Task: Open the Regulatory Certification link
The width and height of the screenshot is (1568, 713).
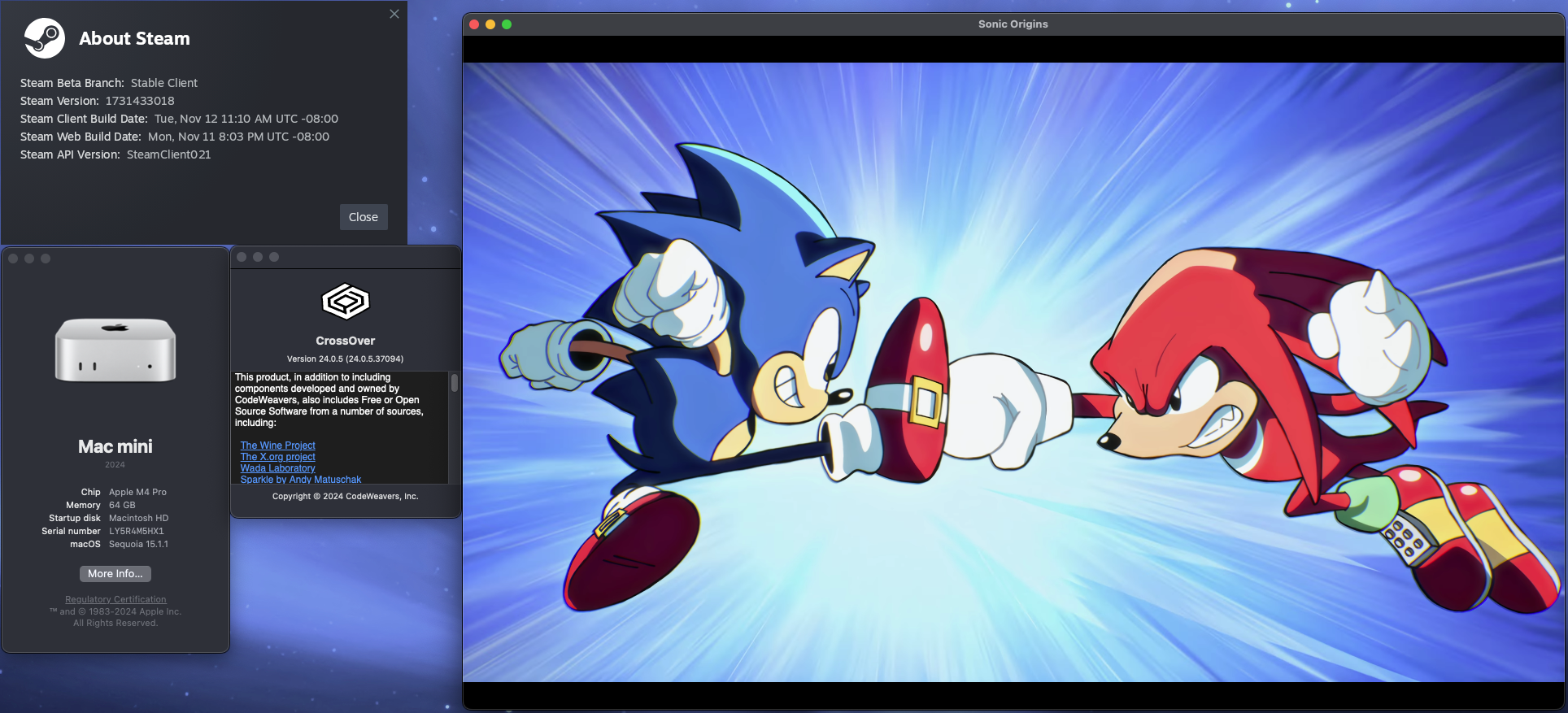Action: tap(115, 599)
